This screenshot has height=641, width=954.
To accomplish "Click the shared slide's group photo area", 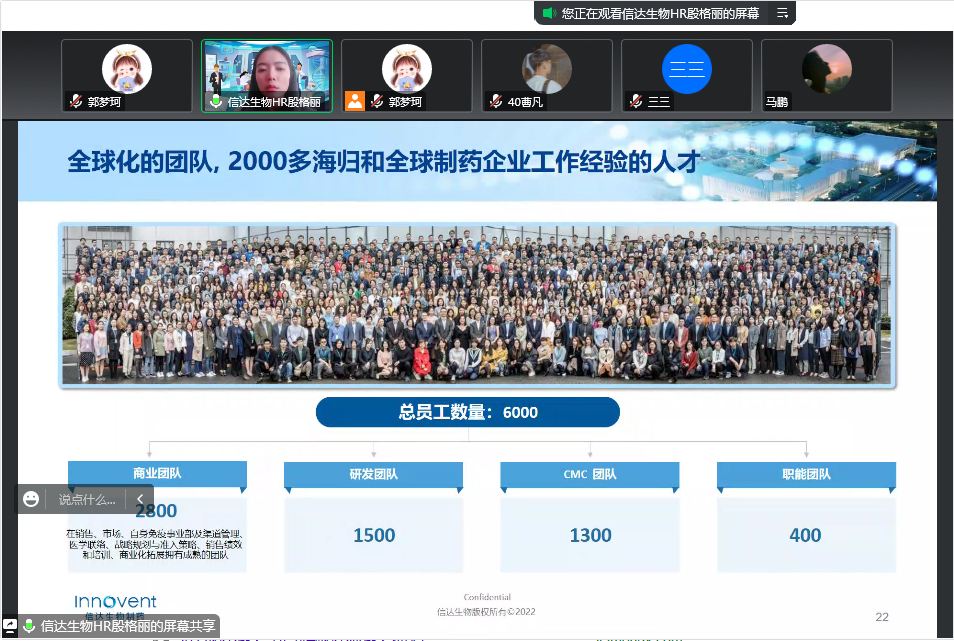I will click(x=477, y=304).
